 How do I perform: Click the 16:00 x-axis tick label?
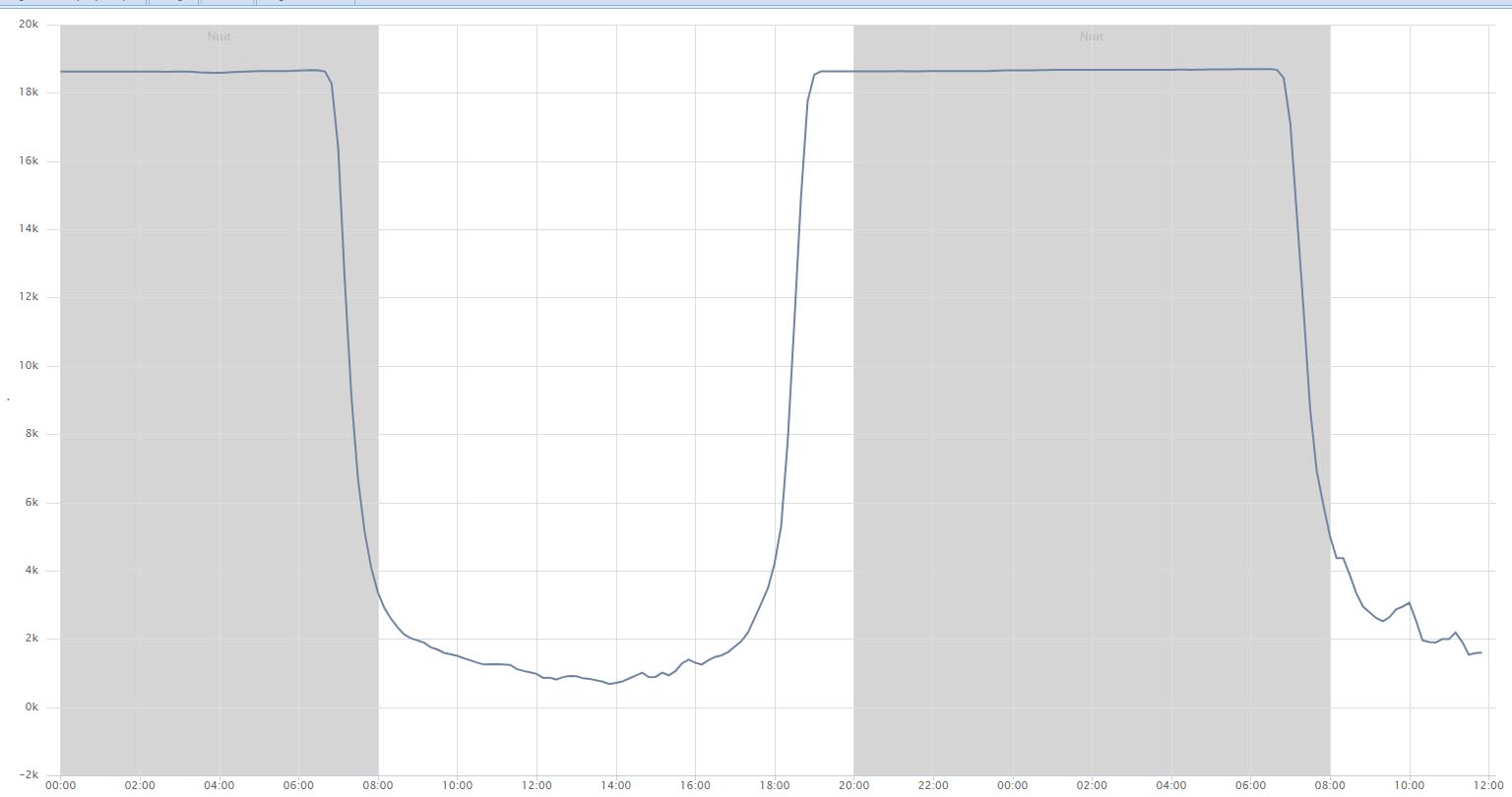click(695, 785)
